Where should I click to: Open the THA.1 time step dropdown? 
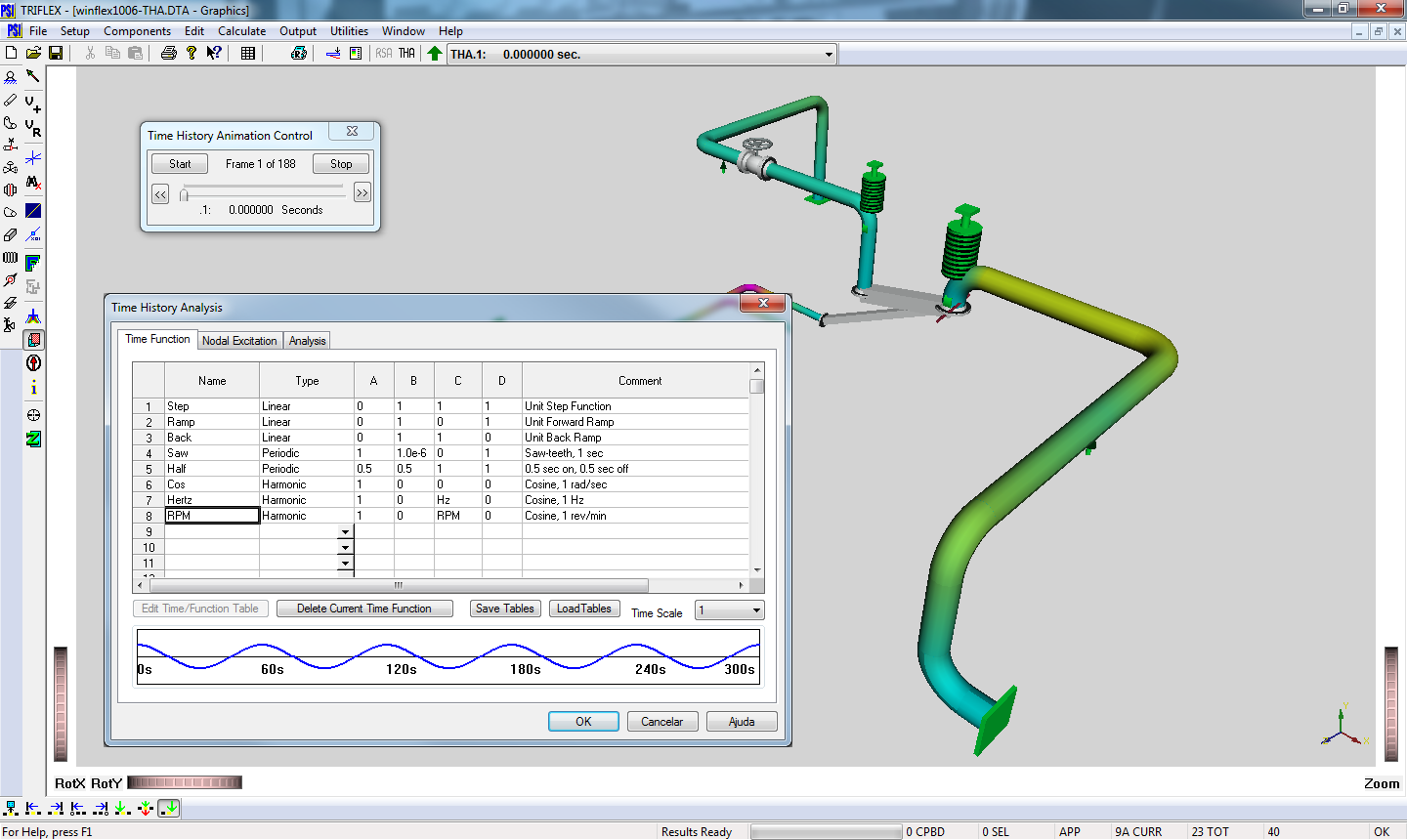tap(829, 54)
